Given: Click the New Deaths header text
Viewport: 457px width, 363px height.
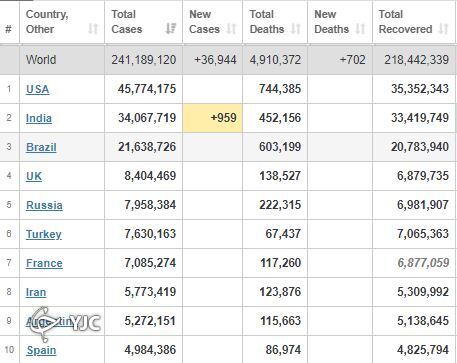Looking at the screenshot, I should (x=331, y=22).
